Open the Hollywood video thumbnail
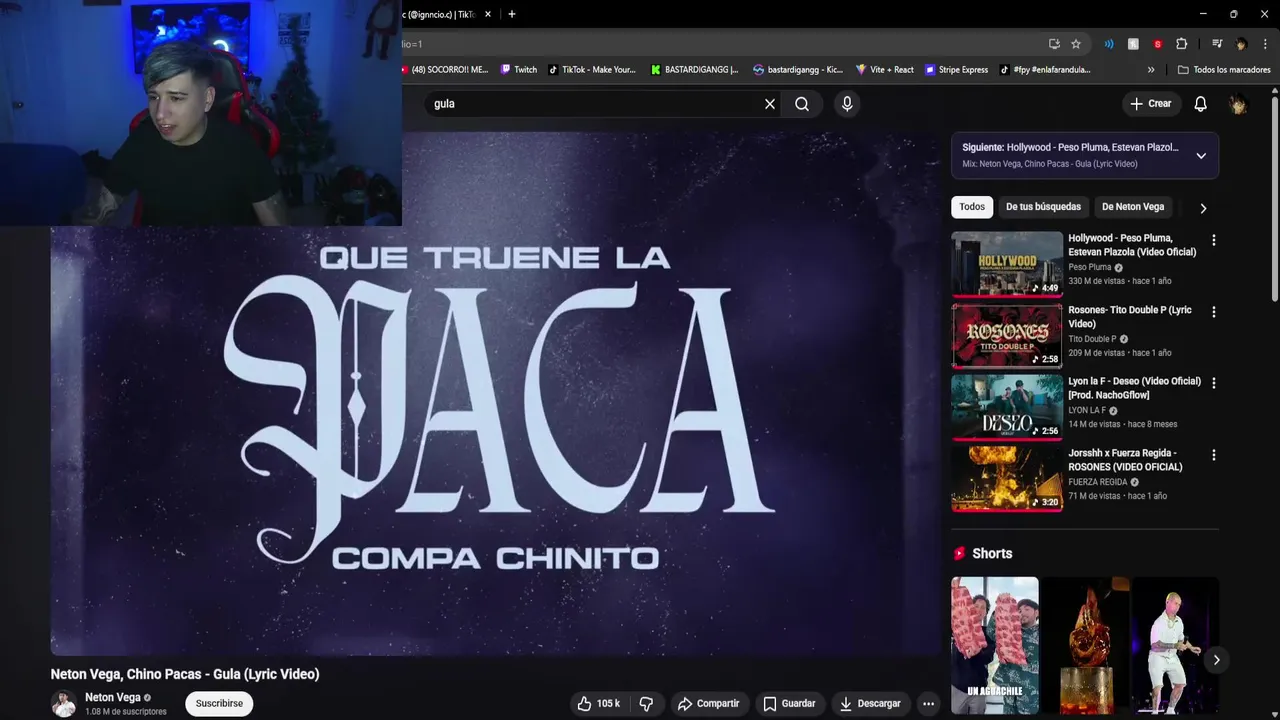This screenshot has width=1280, height=720. click(x=1007, y=264)
